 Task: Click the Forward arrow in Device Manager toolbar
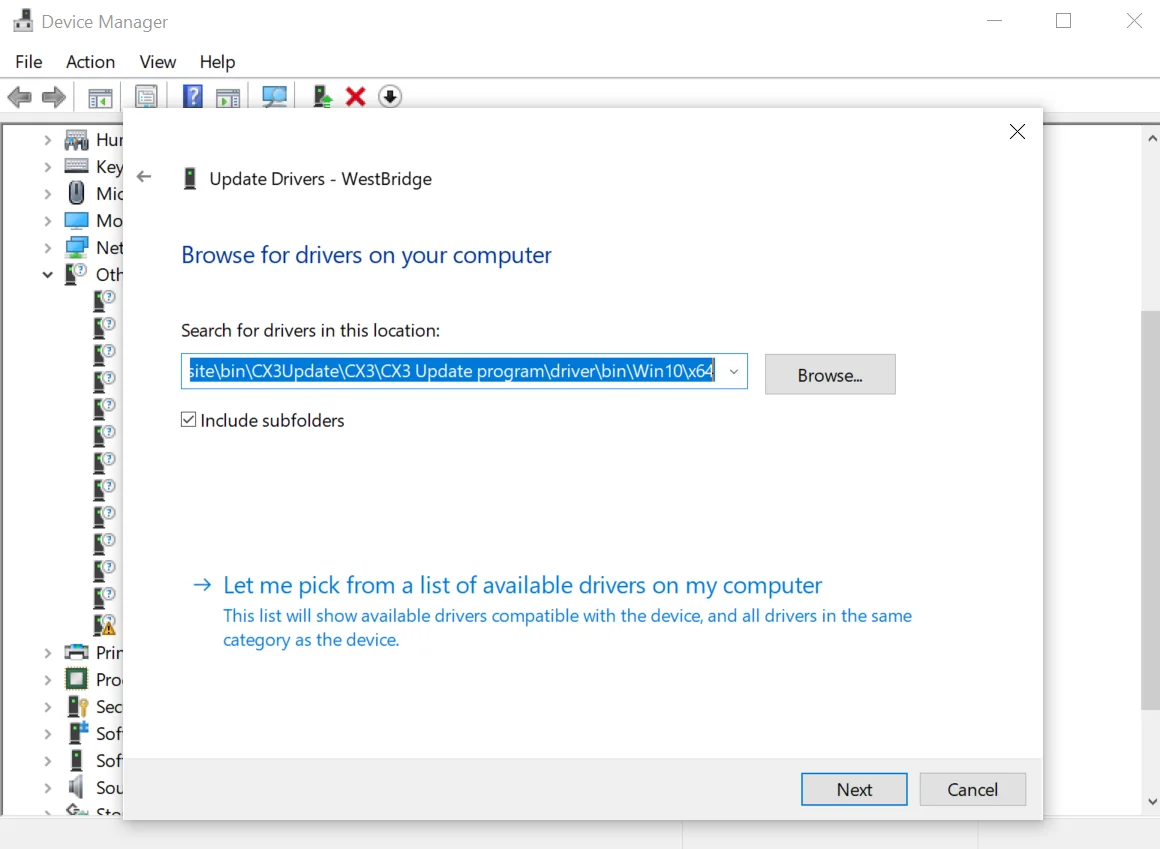point(54,97)
